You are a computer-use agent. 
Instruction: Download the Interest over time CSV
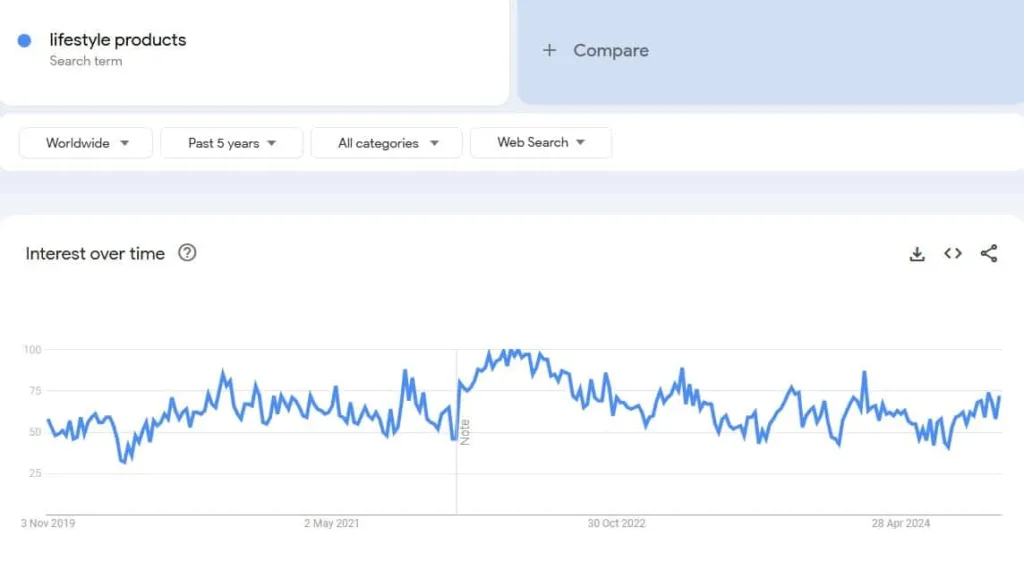(917, 254)
